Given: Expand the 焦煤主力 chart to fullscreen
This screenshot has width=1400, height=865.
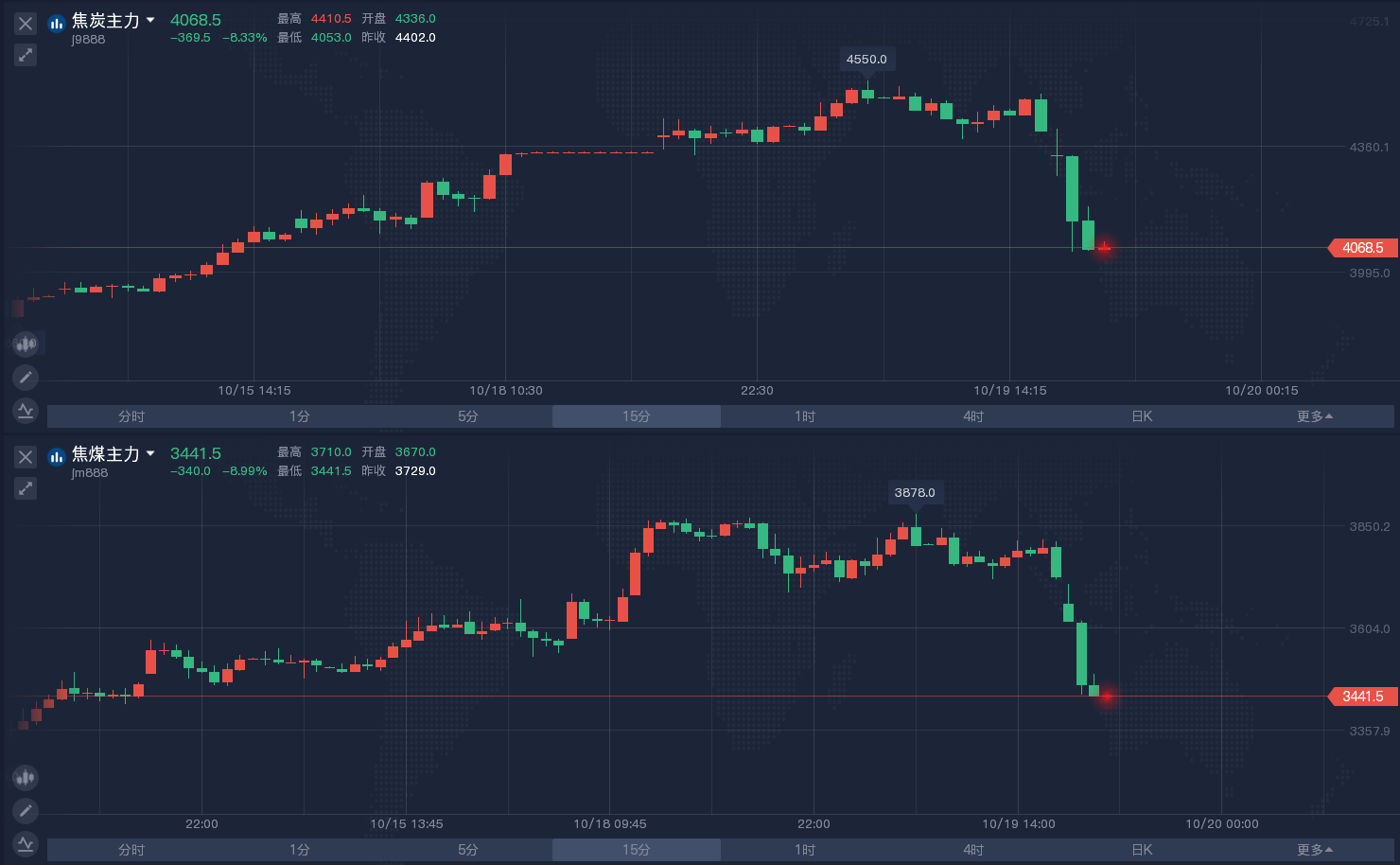Looking at the screenshot, I should click(26, 488).
